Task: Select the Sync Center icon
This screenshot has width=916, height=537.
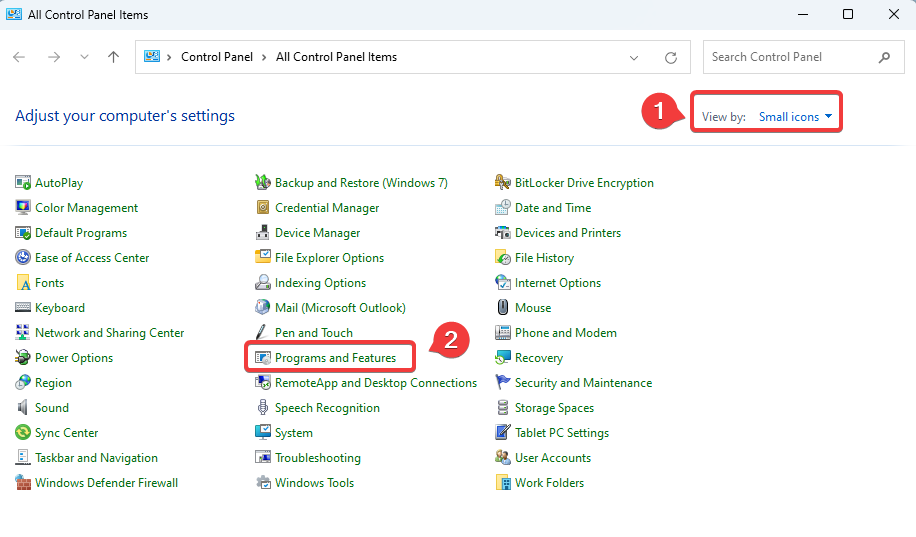Action: 24,433
